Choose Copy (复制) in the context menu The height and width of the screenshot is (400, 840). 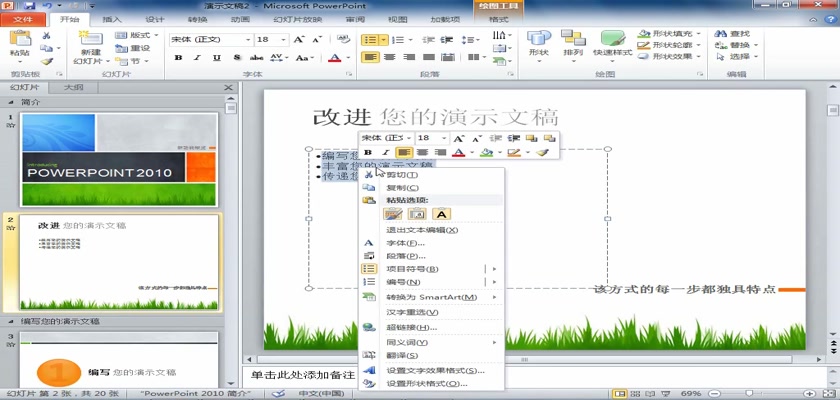(431, 188)
